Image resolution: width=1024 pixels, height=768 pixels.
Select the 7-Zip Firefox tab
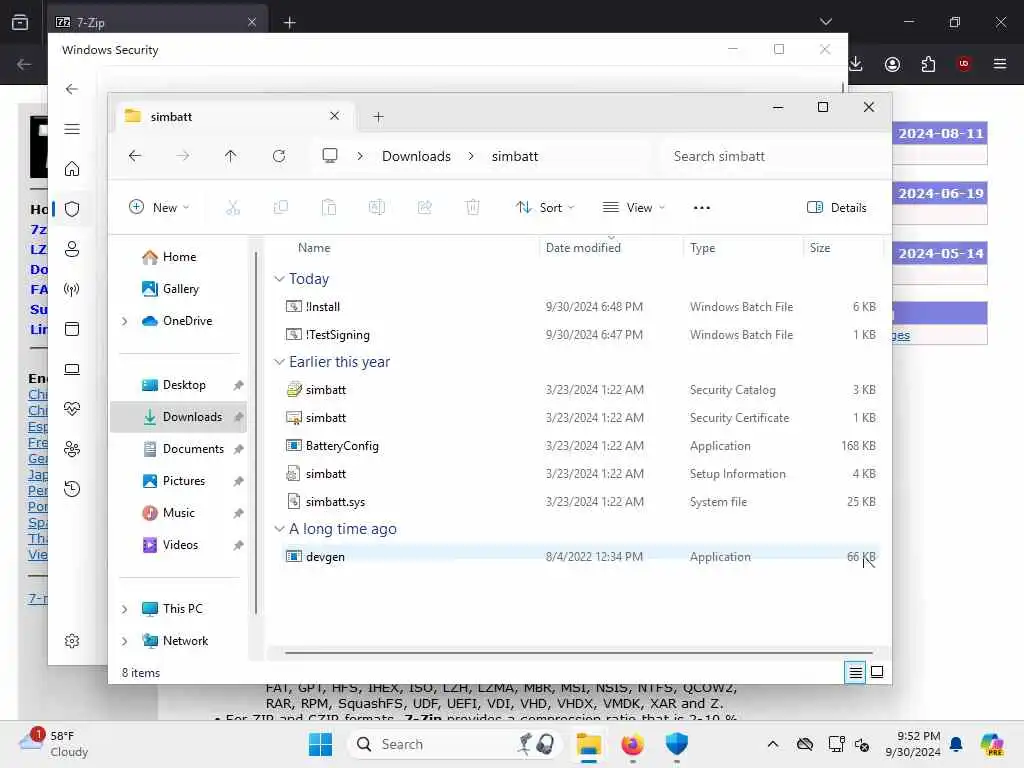[157, 22]
